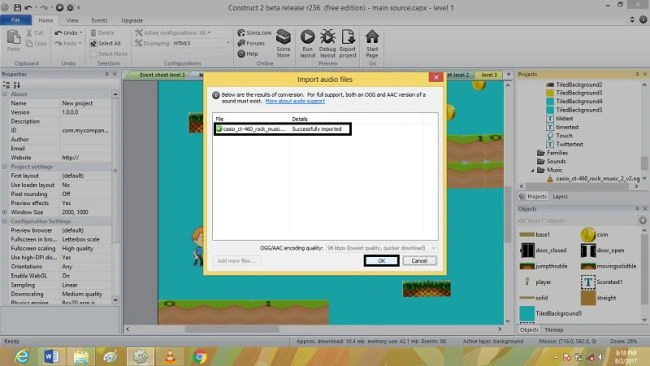Switch to the Layers panel tab
Viewport: 650px width, 366px height.
(x=560, y=196)
